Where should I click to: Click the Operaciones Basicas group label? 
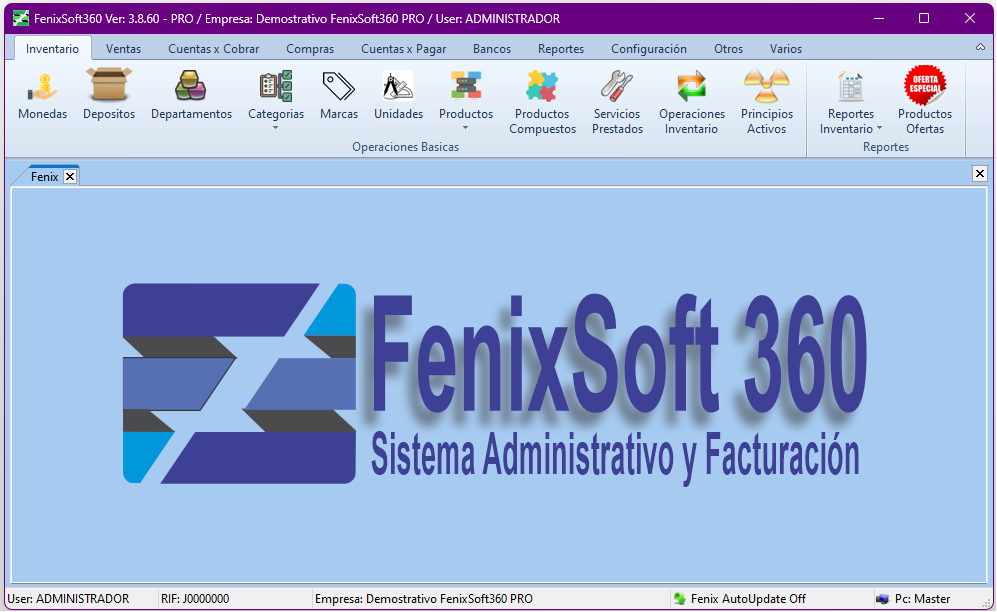pos(406,147)
